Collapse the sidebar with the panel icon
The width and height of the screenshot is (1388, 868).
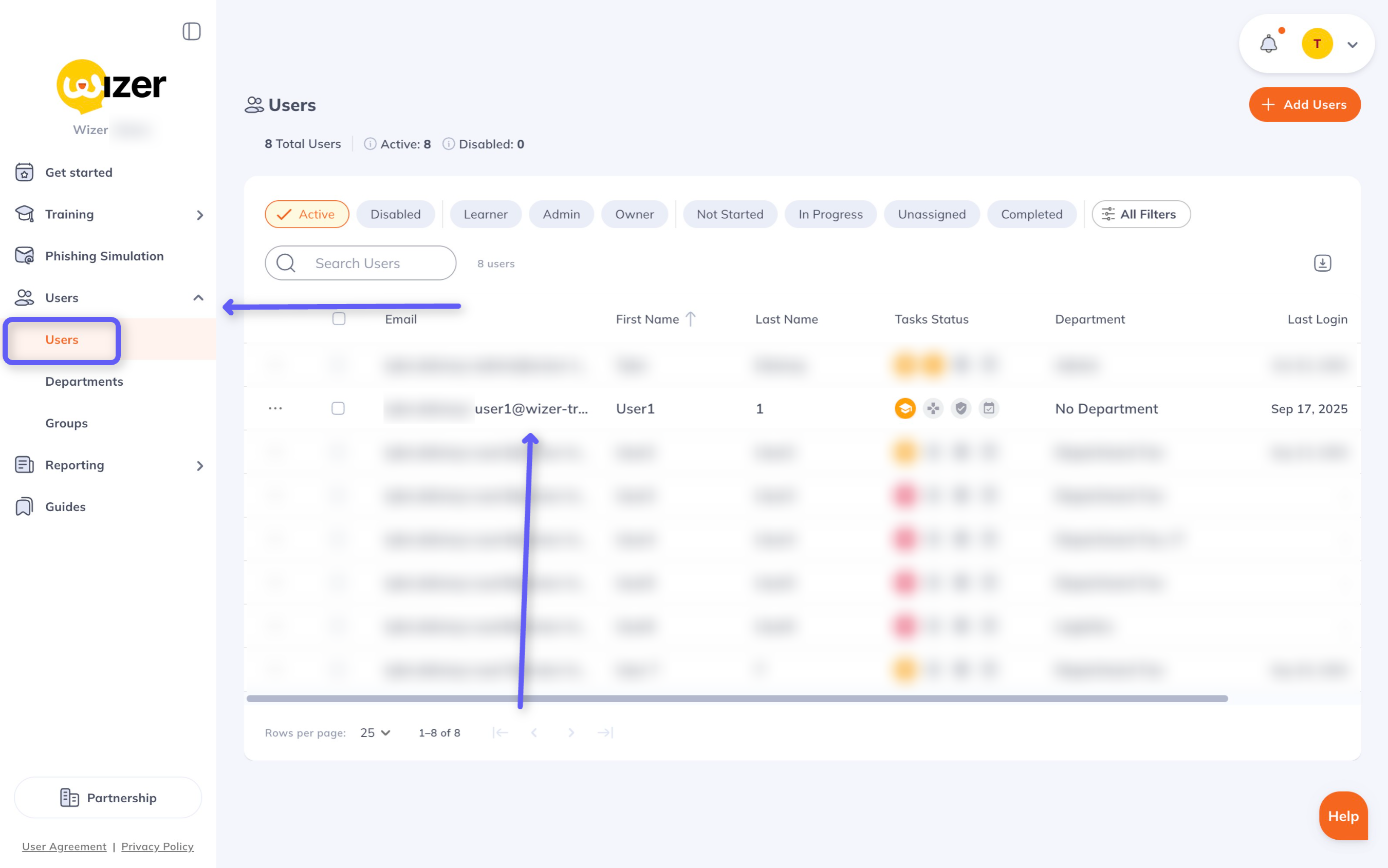(x=191, y=31)
